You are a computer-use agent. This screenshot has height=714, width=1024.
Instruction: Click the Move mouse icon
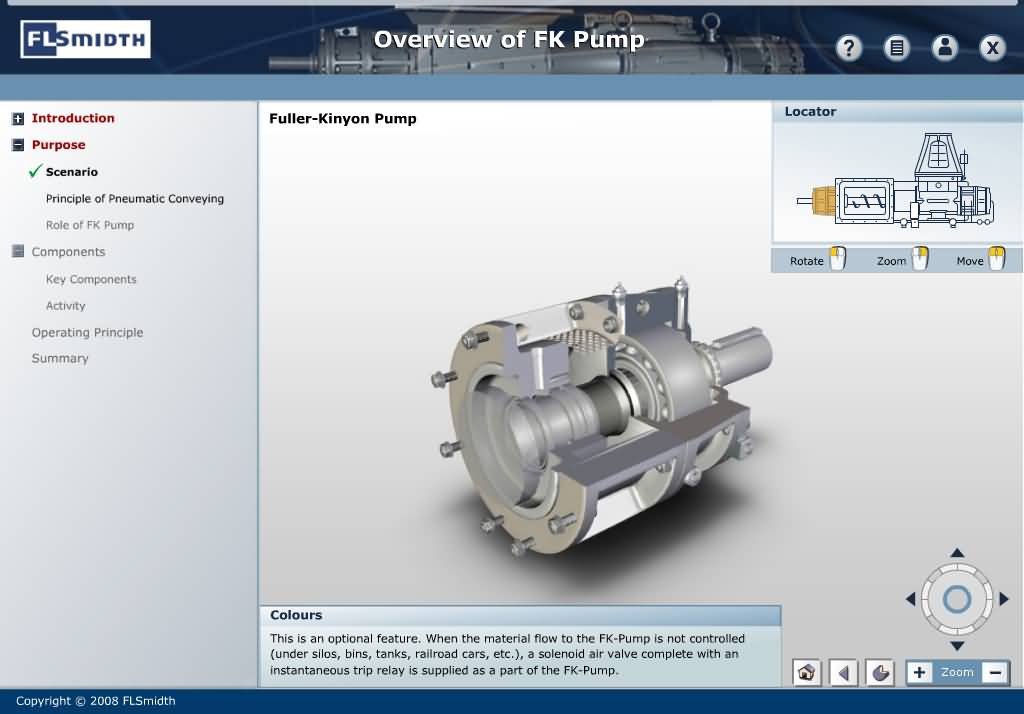[996, 260]
